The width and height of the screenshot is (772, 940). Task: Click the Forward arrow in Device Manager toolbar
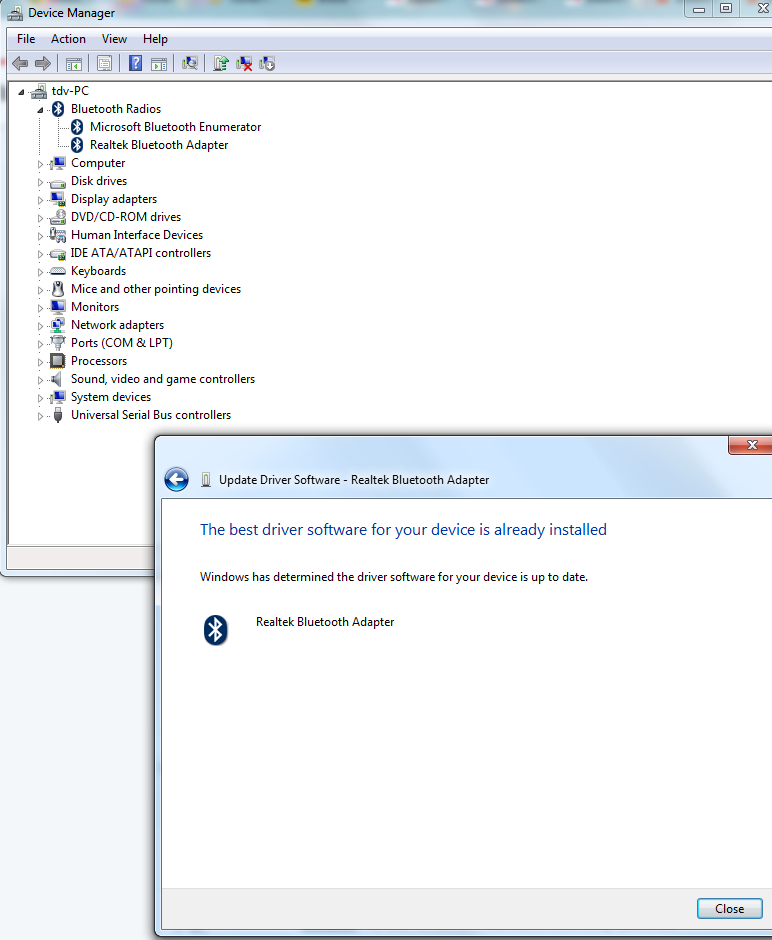tap(43, 64)
